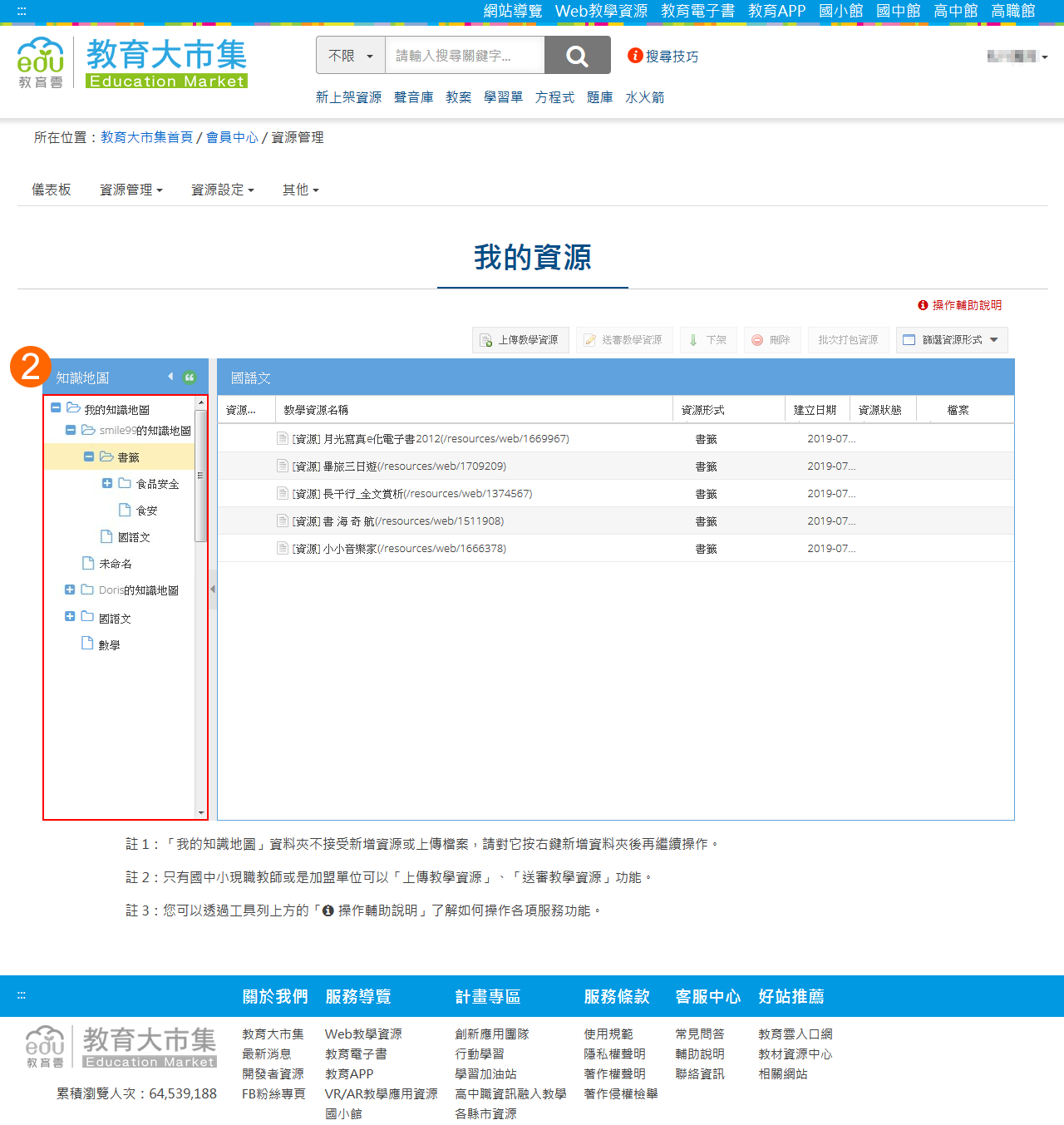Open 教育大市集首頁 breadcrumb link
The width and height of the screenshot is (1064, 1125).
(147, 137)
